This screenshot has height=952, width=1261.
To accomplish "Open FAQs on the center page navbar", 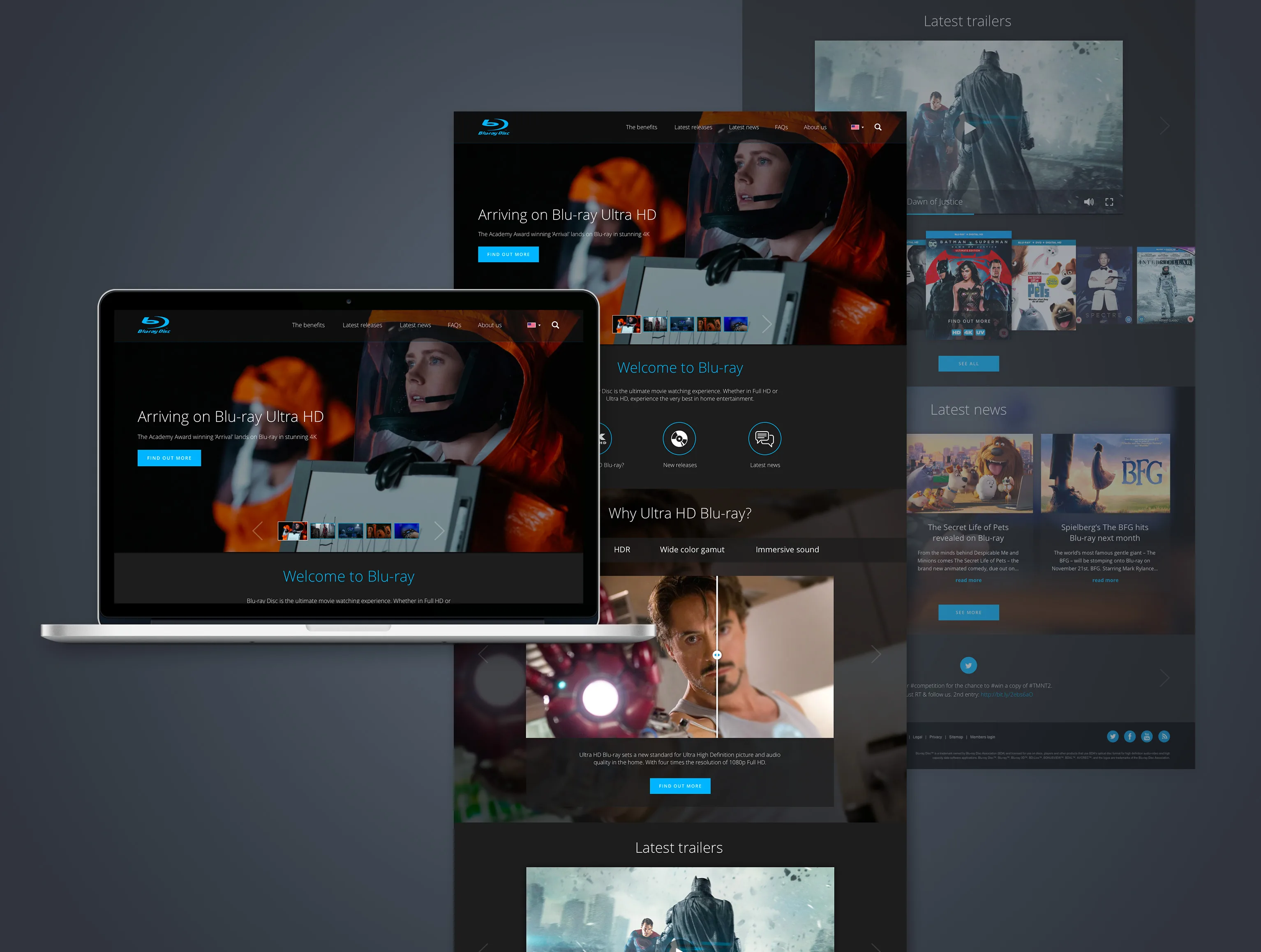I will click(782, 127).
